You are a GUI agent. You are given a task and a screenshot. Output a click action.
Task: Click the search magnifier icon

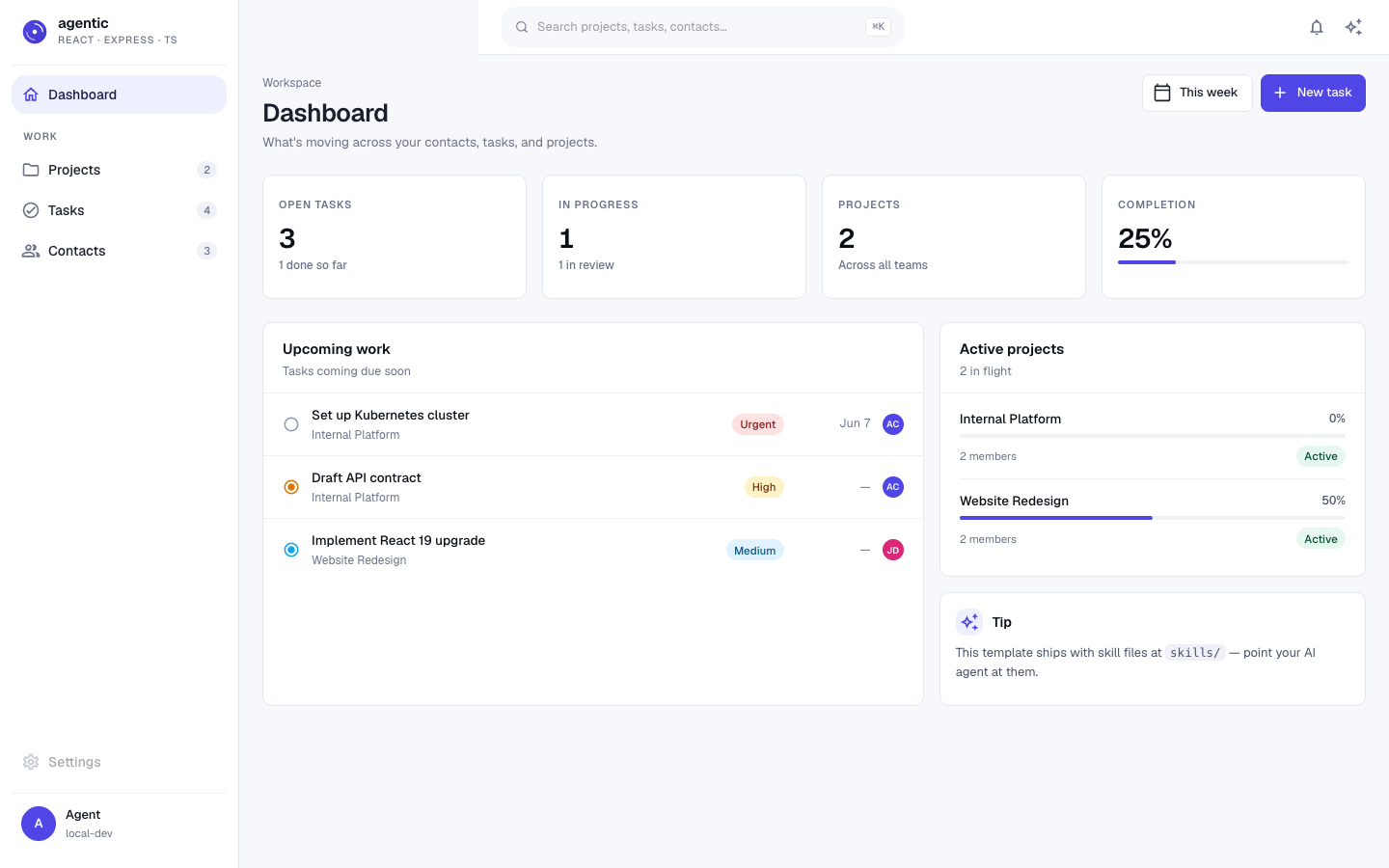point(522,27)
